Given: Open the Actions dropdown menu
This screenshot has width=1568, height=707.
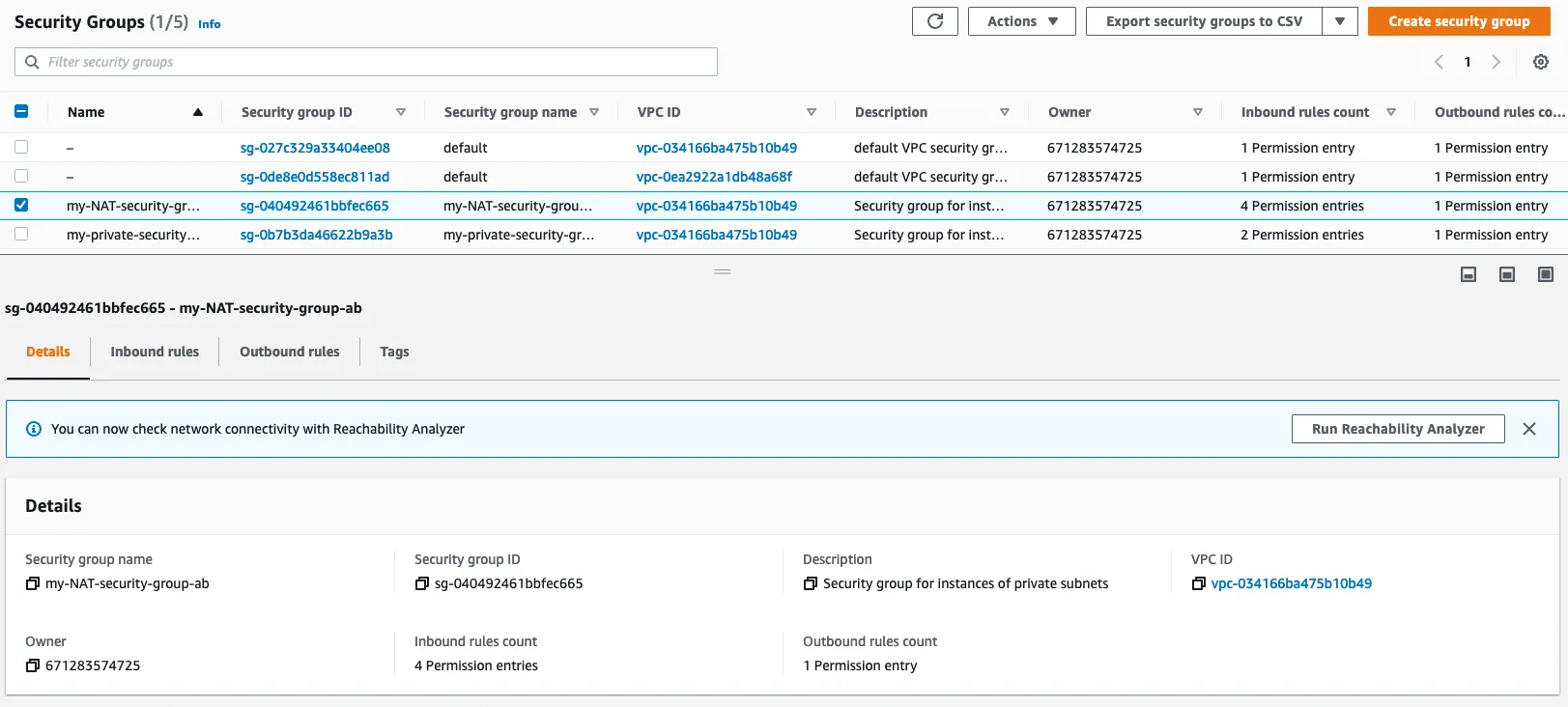Looking at the screenshot, I should (x=1021, y=21).
